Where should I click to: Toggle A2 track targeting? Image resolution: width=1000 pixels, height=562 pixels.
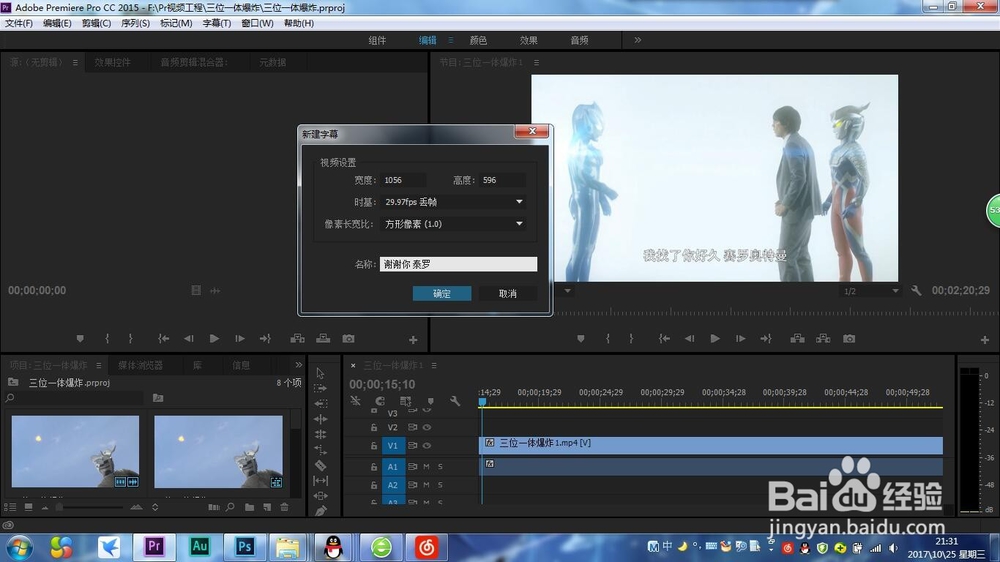coord(392,485)
